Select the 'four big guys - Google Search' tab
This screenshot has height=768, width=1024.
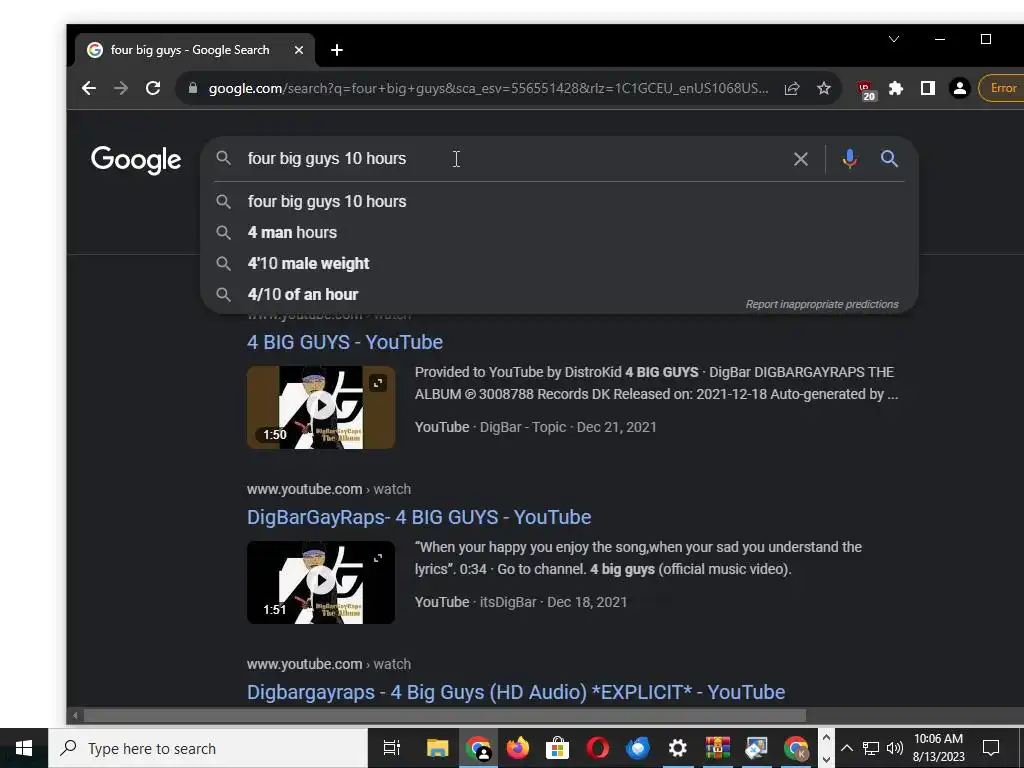point(195,50)
